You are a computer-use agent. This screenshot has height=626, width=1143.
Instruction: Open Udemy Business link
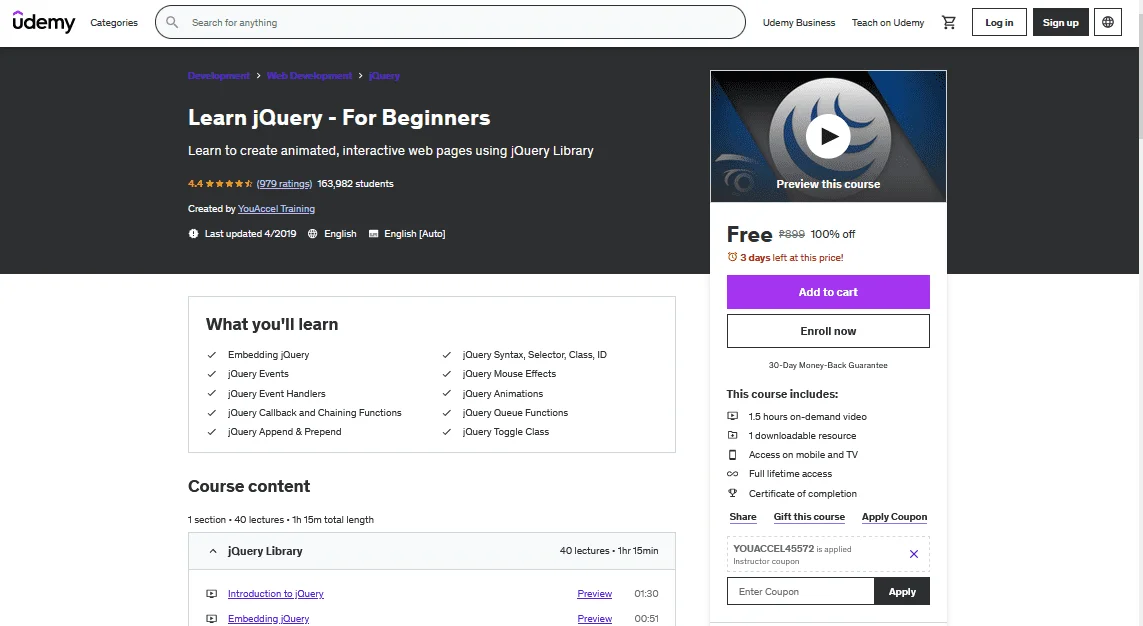[799, 23]
